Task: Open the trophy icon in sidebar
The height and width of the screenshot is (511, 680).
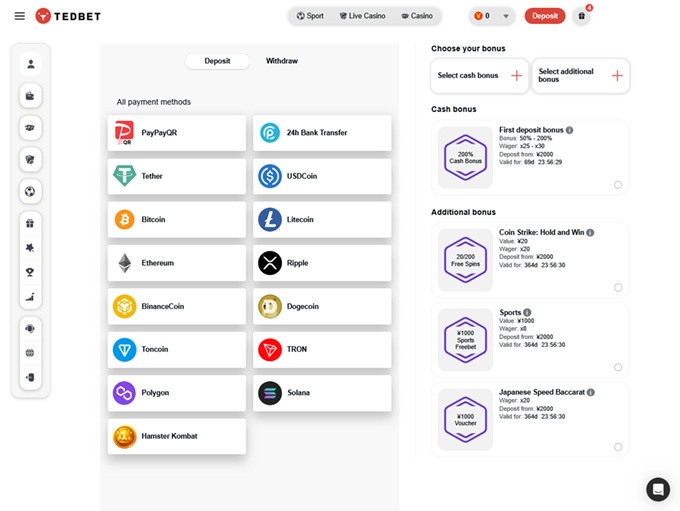Action: point(31,272)
